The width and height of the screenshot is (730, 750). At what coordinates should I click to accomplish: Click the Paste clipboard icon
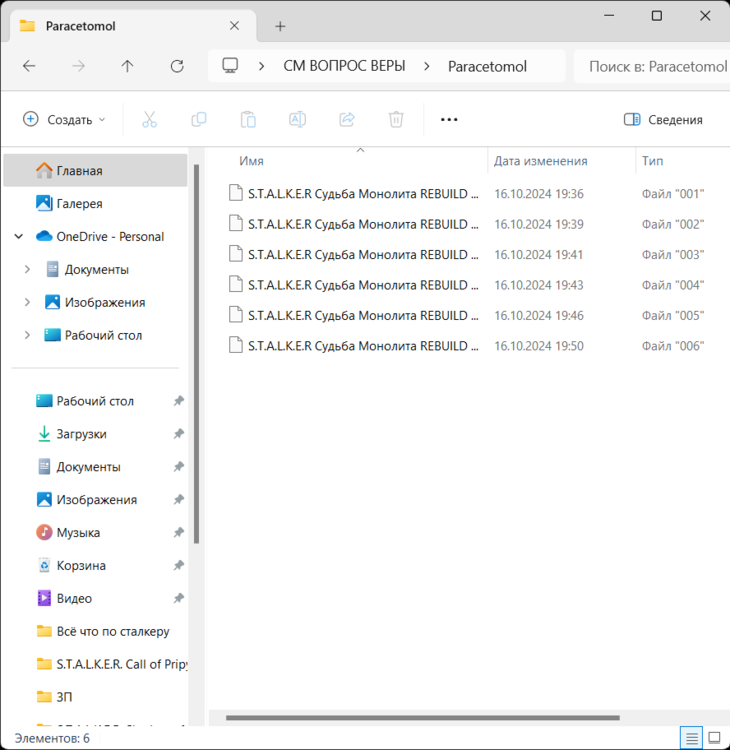[x=248, y=120]
